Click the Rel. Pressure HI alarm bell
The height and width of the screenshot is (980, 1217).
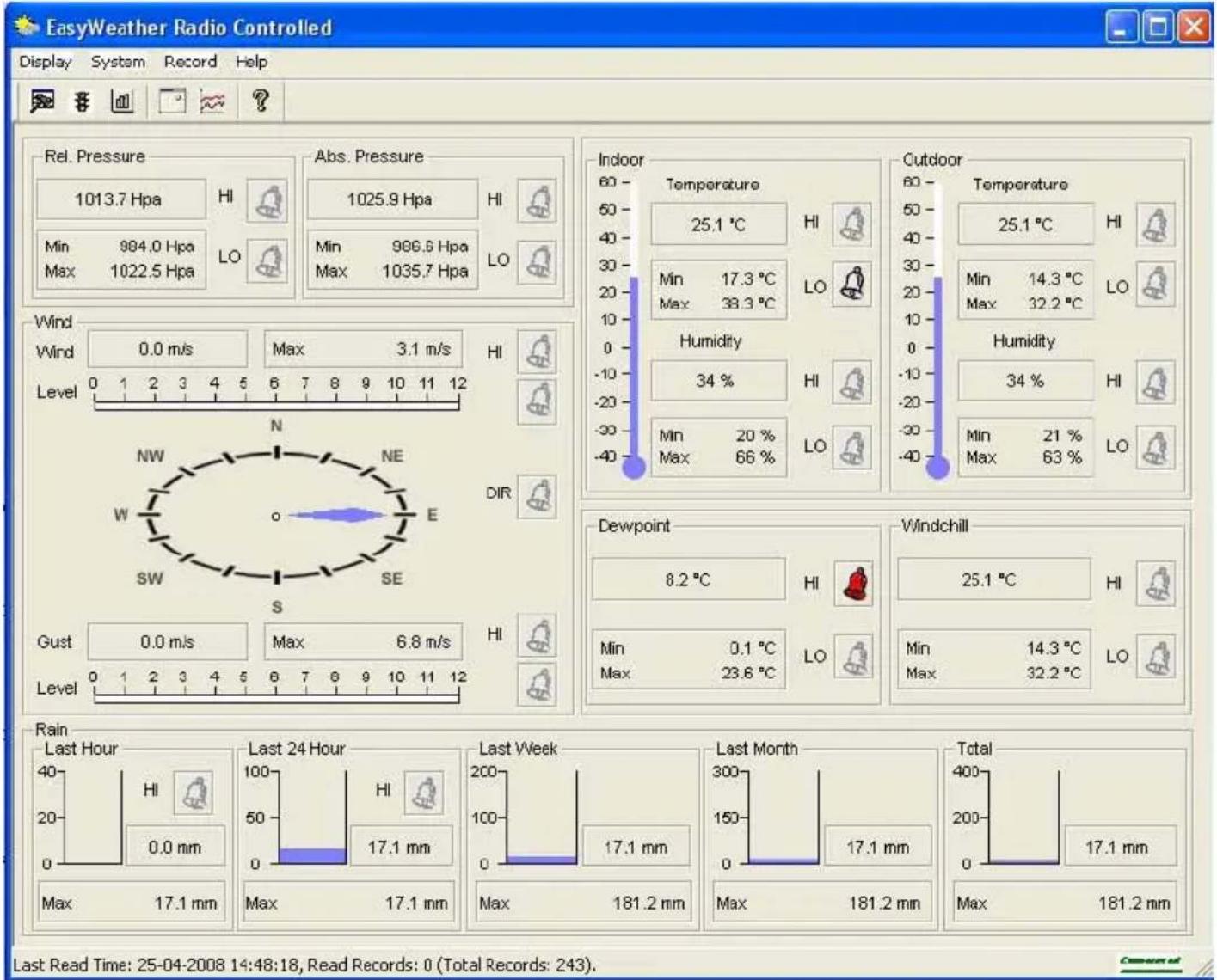click(267, 200)
